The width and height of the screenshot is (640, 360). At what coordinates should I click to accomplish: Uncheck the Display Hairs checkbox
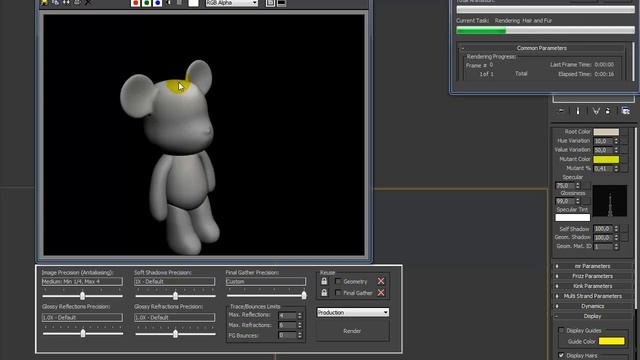pyautogui.click(x=561, y=355)
